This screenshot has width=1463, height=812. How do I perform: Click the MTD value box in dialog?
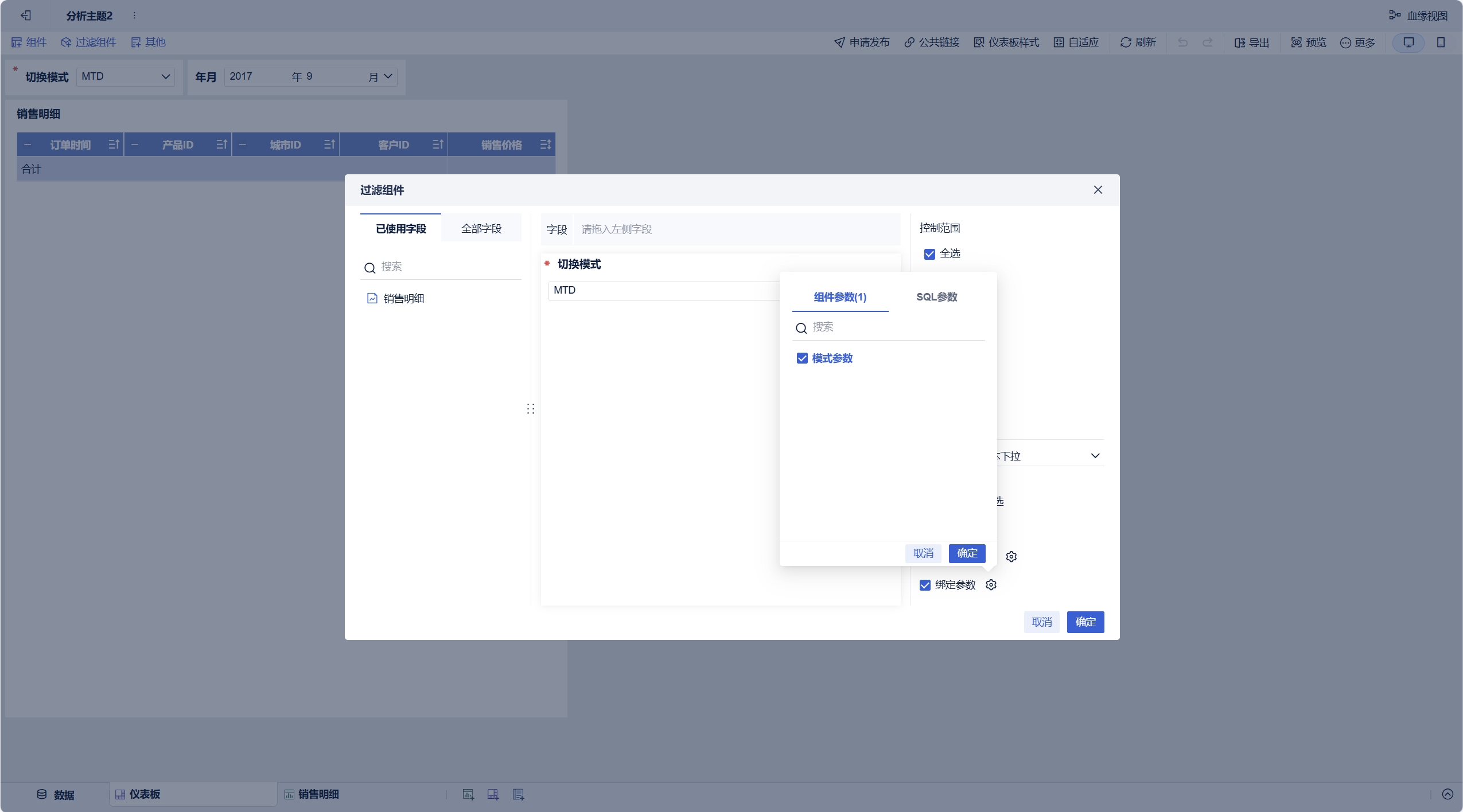[x=664, y=290]
